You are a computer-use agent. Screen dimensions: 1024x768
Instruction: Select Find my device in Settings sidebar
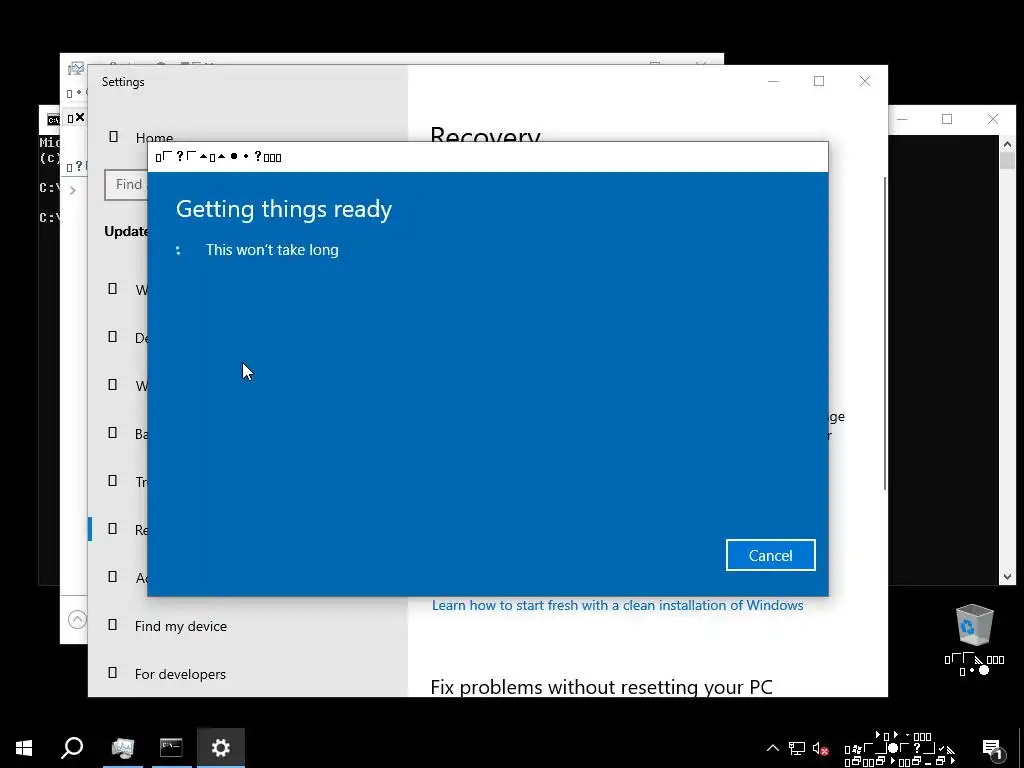pyautogui.click(x=181, y=626)
